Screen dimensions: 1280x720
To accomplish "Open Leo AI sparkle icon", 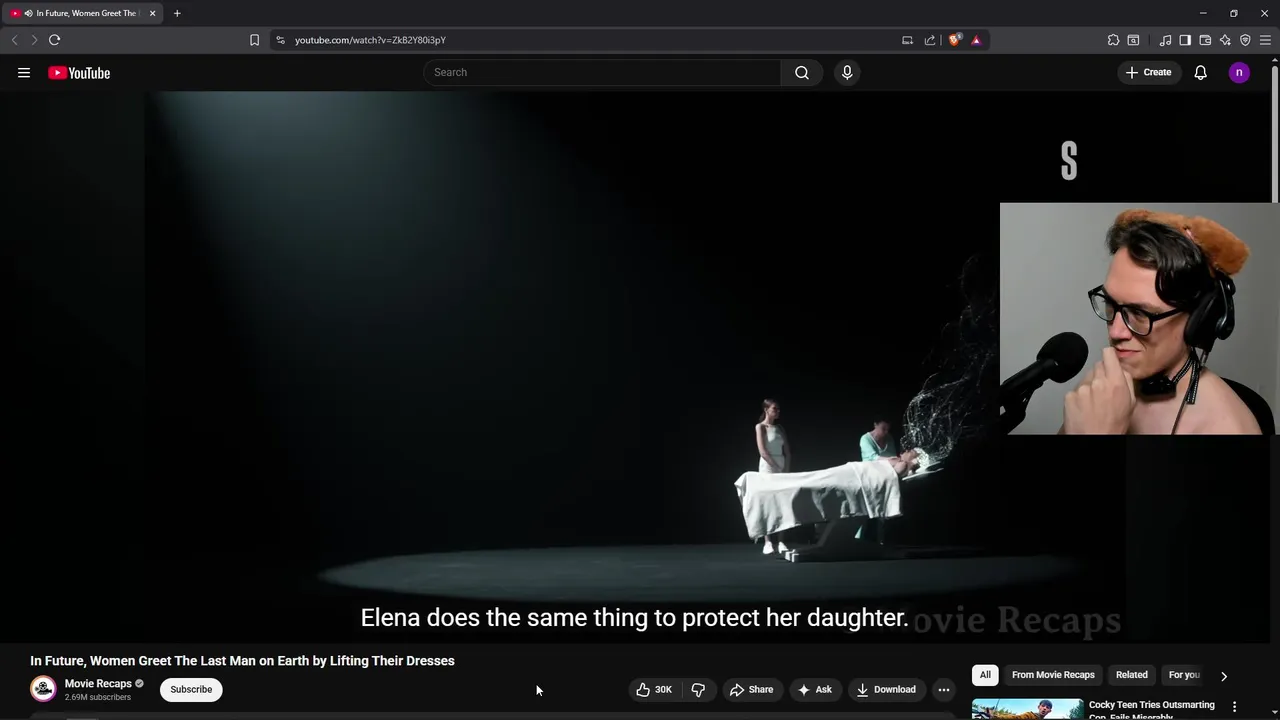I will point(1225,40).
